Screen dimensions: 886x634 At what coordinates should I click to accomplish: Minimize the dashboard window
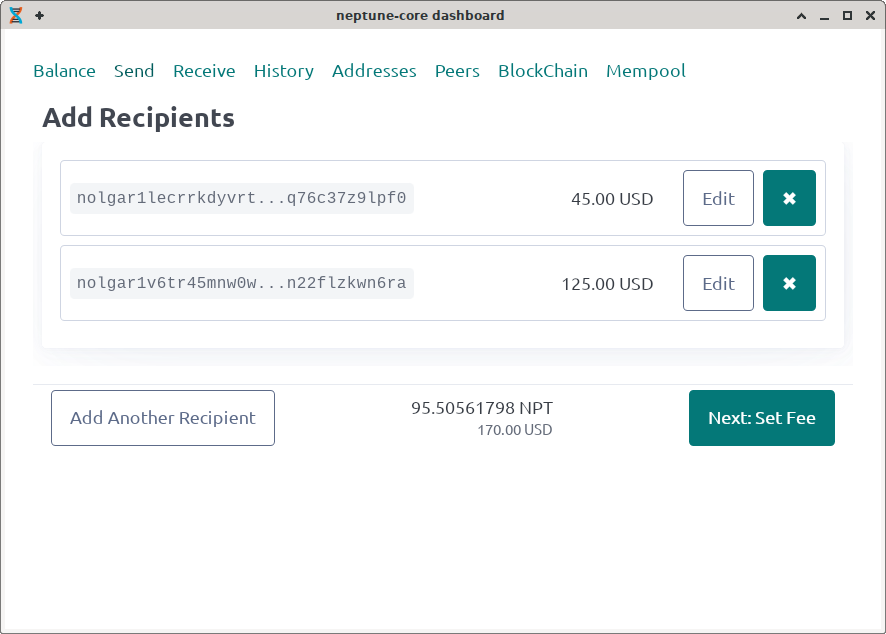pos(824,16)
